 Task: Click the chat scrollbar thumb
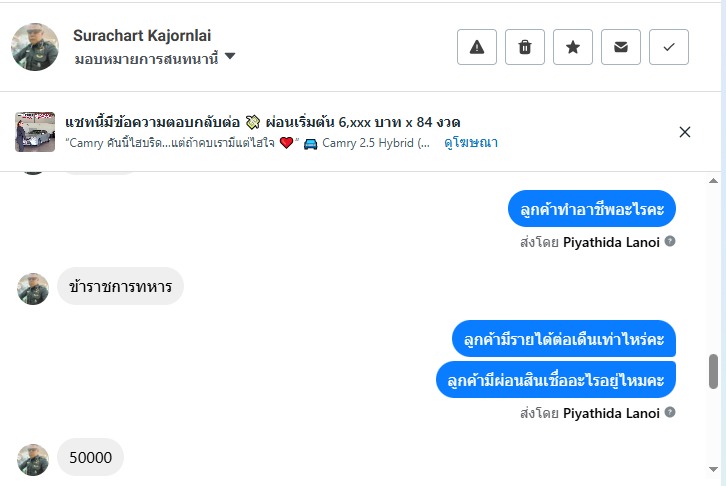pos(713,371)
